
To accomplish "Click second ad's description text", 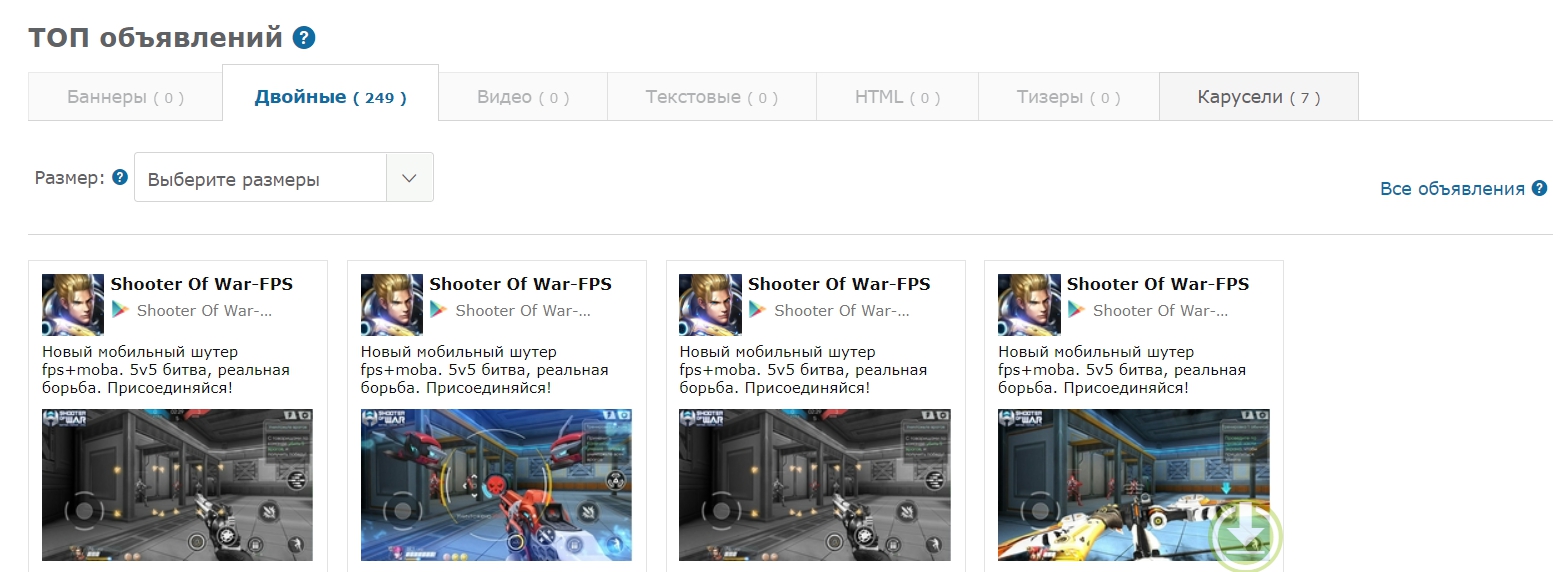I will coord(485,370).
